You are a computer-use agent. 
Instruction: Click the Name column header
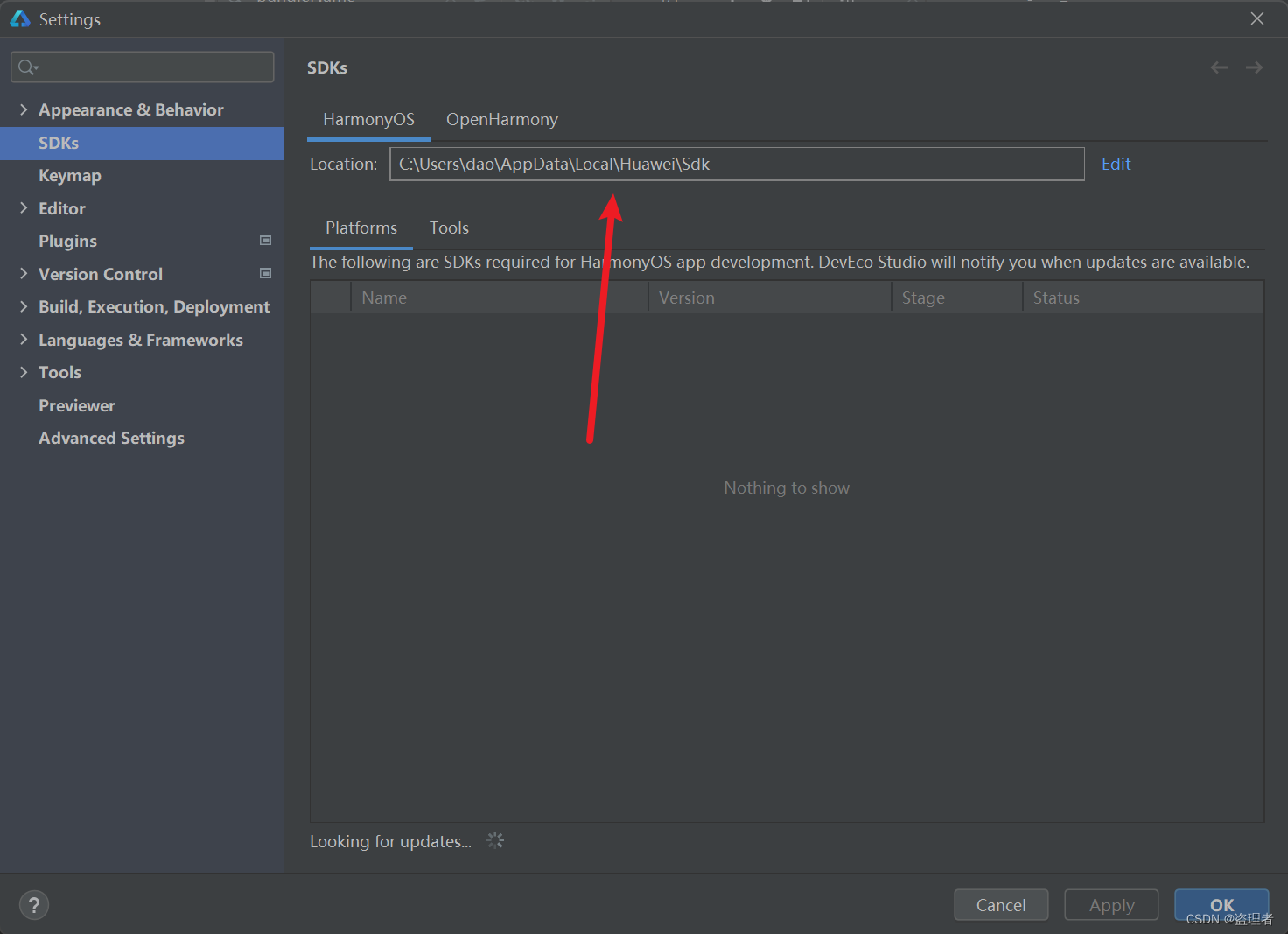pos(500,298)
